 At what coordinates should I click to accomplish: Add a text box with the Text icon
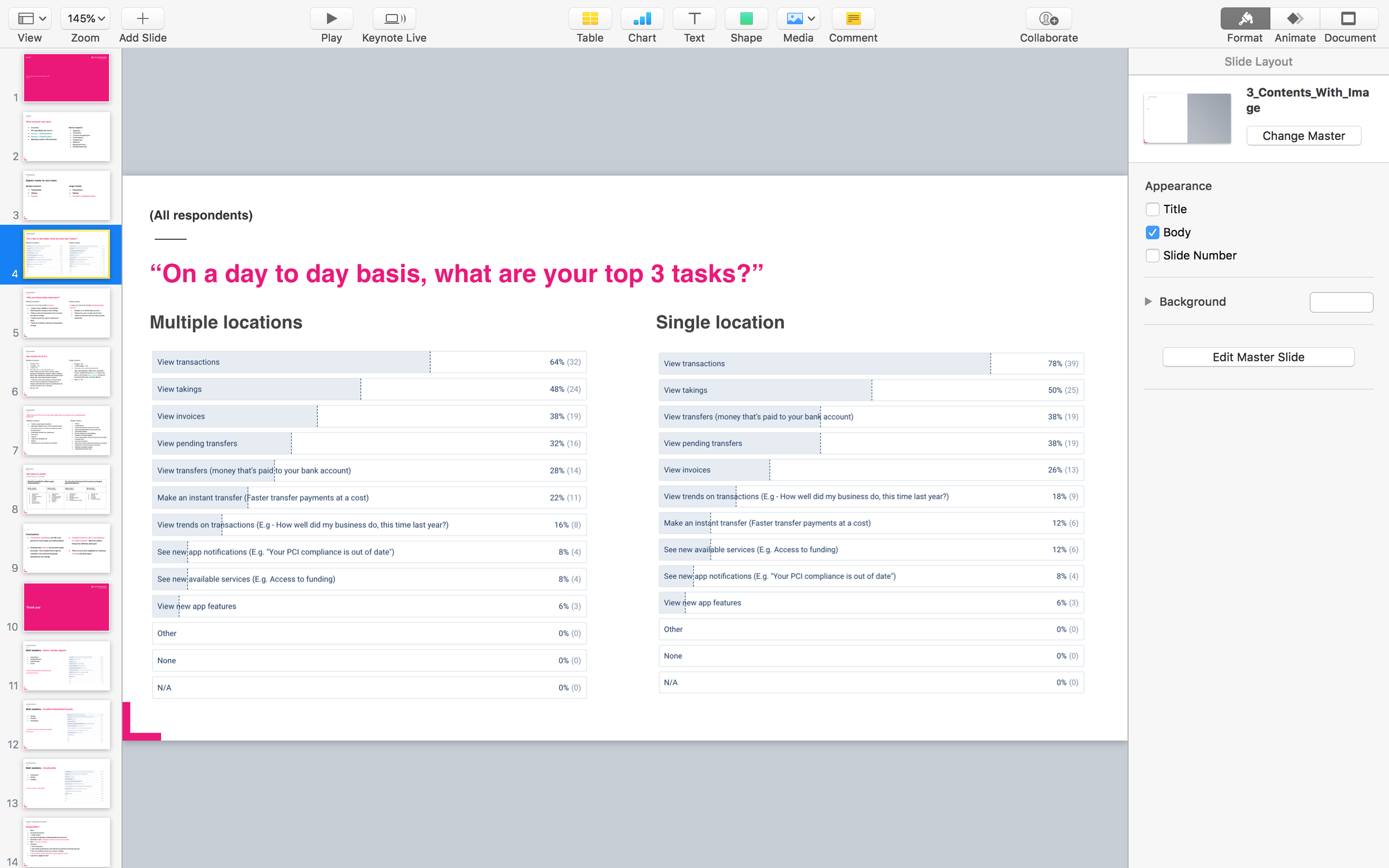click(x=693, y=19)
